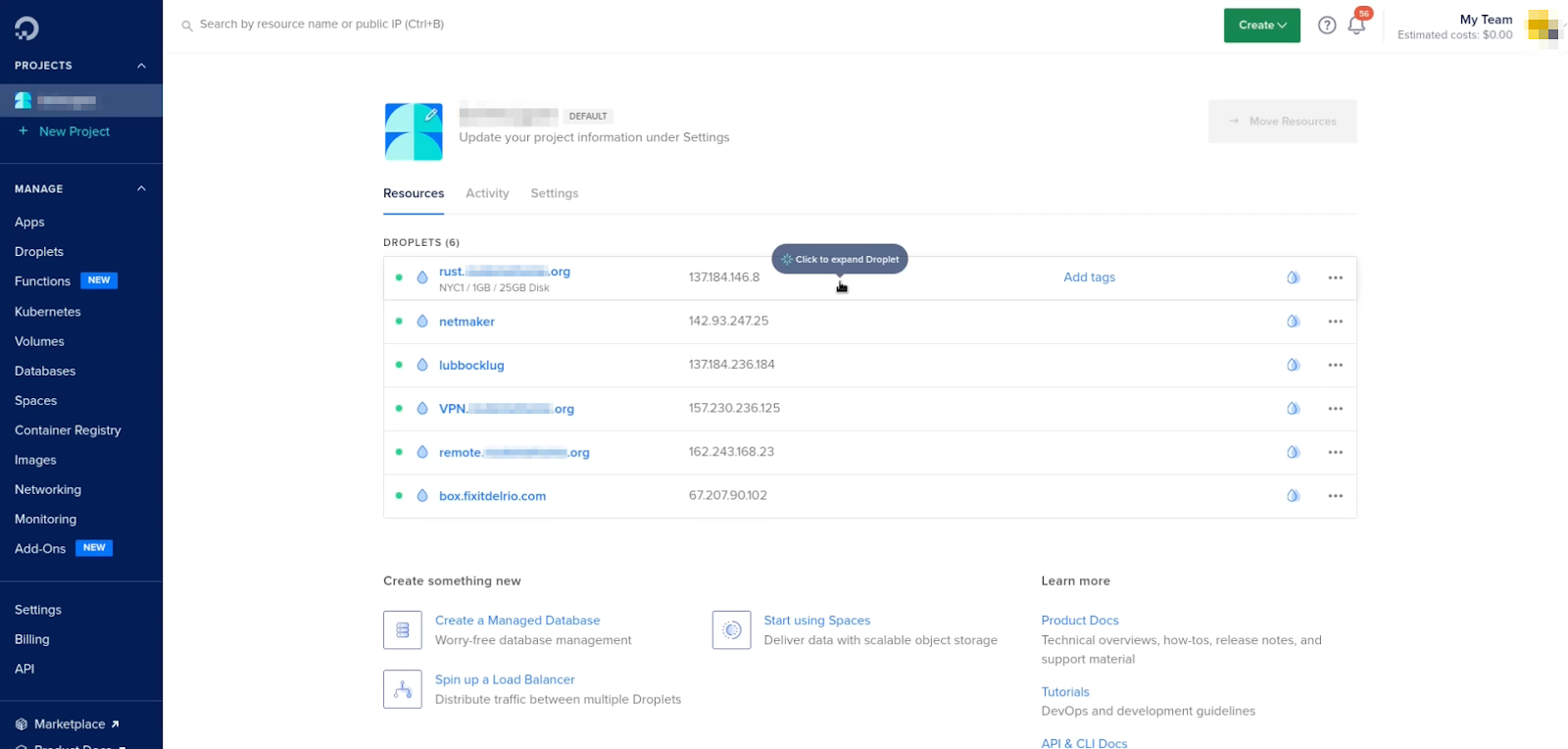Open Billing in the sidebar
This screenshot has width=1568, height=749.
click(31, 639)
